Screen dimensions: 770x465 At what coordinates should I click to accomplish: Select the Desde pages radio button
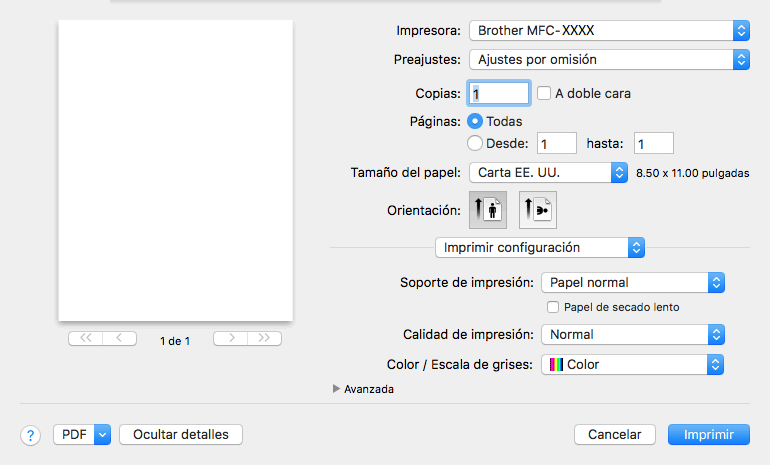pyautogui.click(x=475, y=143)
